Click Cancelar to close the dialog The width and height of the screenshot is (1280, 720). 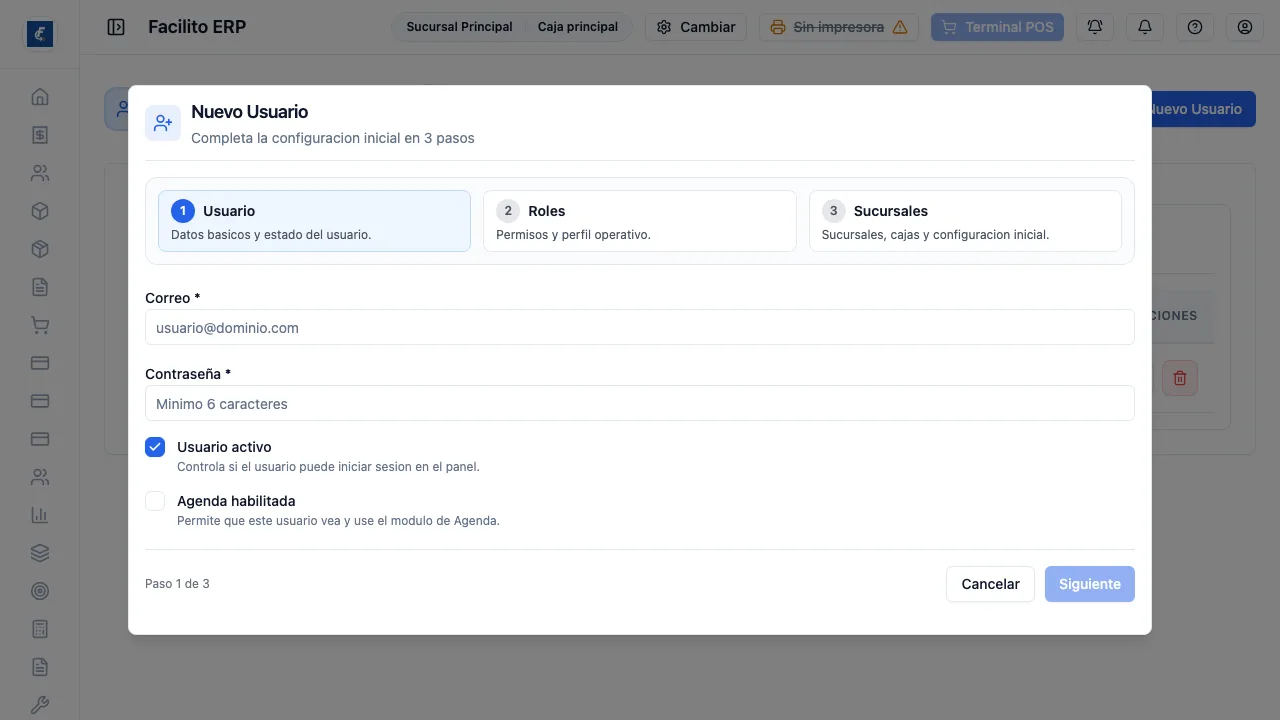click(990, 584)
